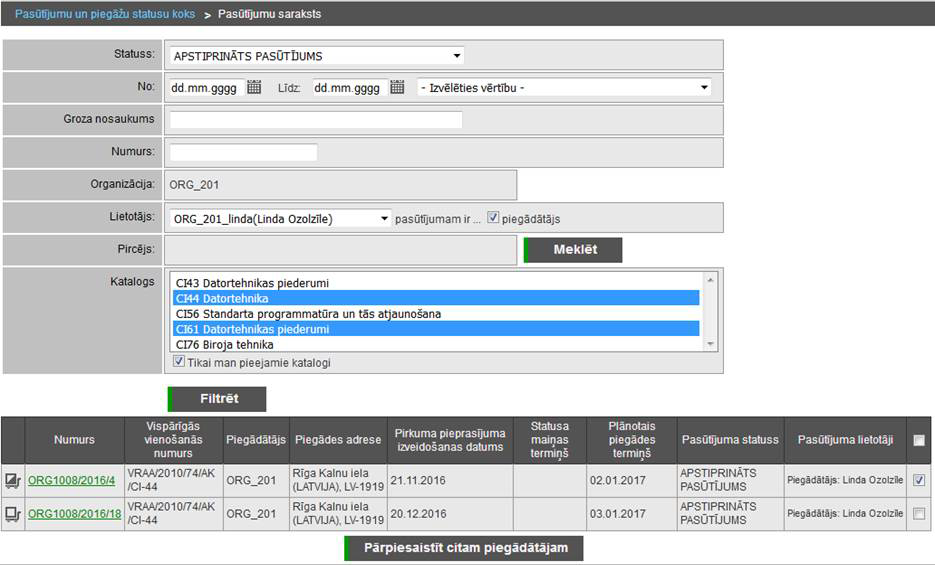The height and width of the screenshot is (565, 935).
Task: Expand the Izvēlēties vērtību dropdown
Action: (x=564, y=88)
